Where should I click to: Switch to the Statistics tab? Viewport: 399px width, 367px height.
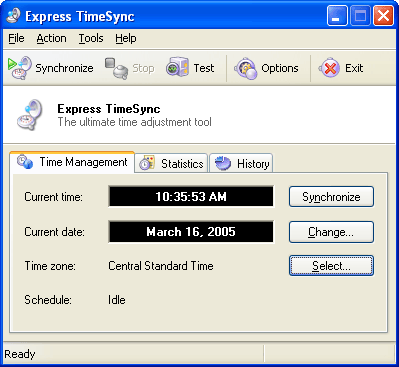(x=171, y=163)
